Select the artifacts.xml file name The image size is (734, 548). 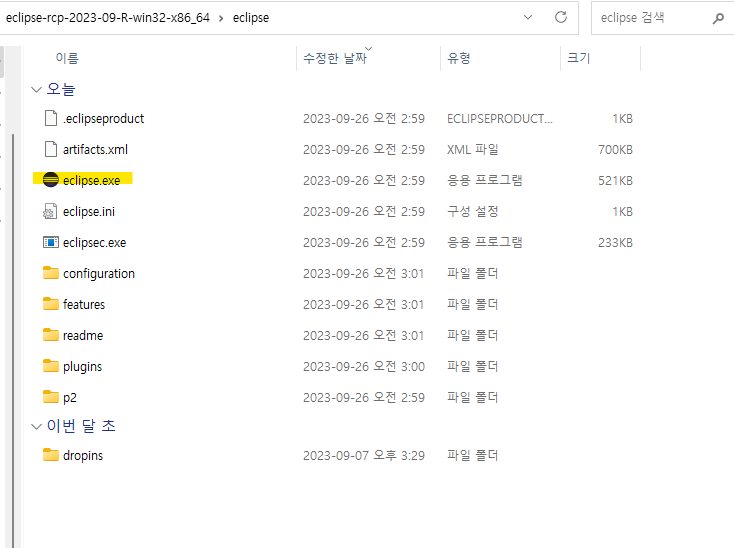tap(95, 149)
